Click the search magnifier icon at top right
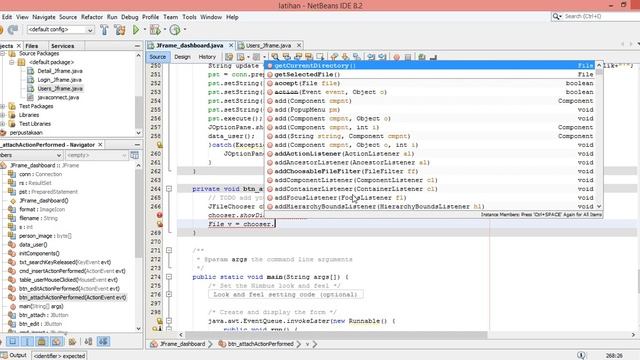This screenshot has width=640, height=360. tap(556, 16)
